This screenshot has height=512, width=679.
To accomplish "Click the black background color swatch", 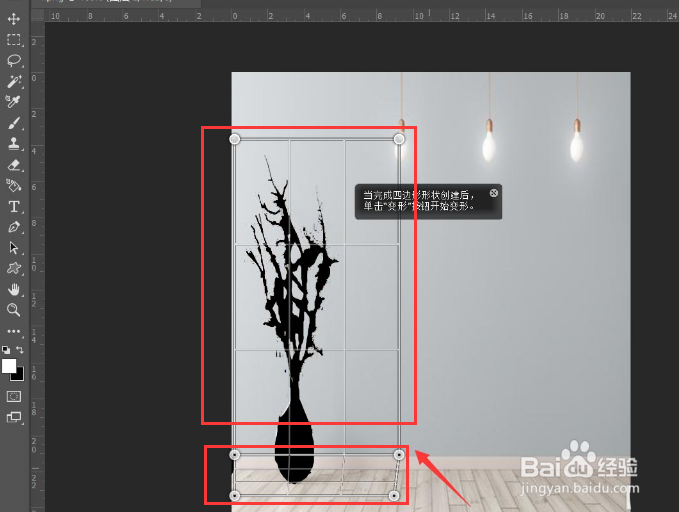I will pyautogui.click(x=18, y=375).
